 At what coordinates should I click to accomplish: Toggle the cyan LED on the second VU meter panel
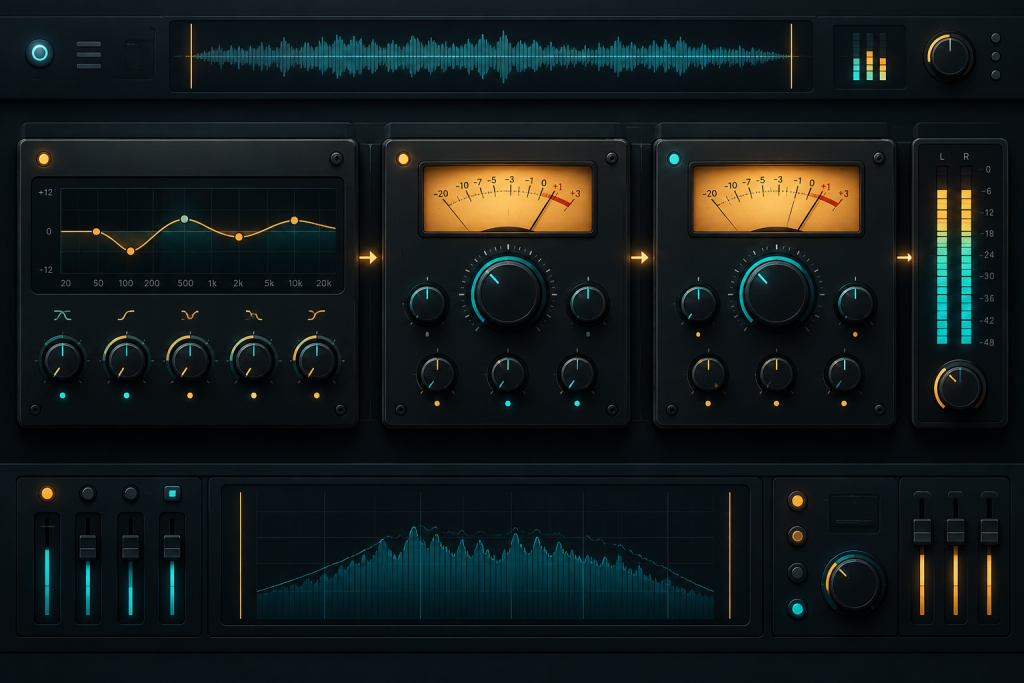675,159
